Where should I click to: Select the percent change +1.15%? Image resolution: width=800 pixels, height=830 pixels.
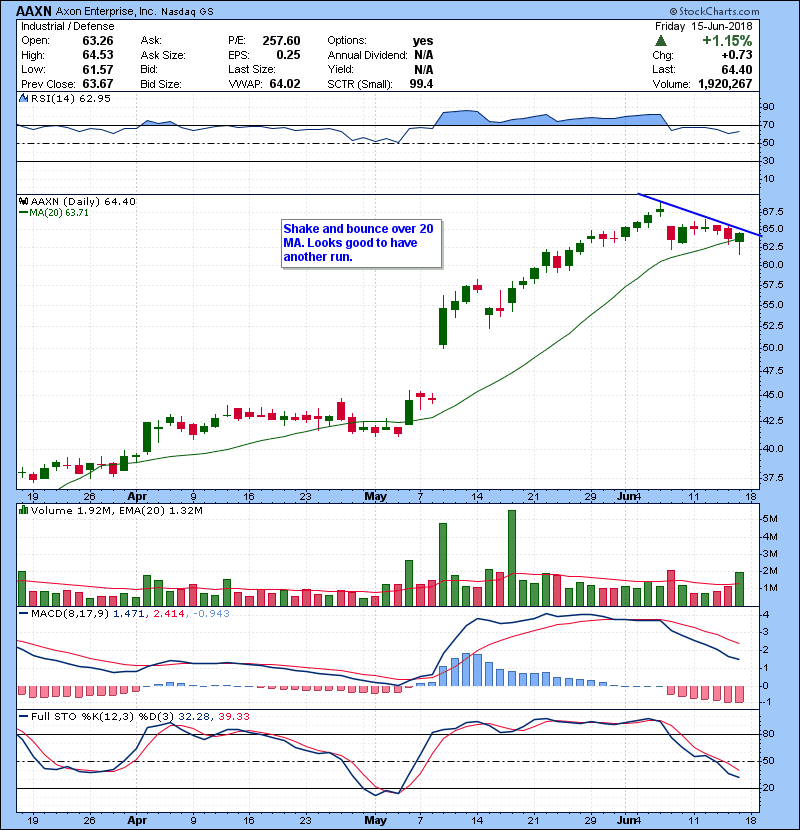point(727,41)
